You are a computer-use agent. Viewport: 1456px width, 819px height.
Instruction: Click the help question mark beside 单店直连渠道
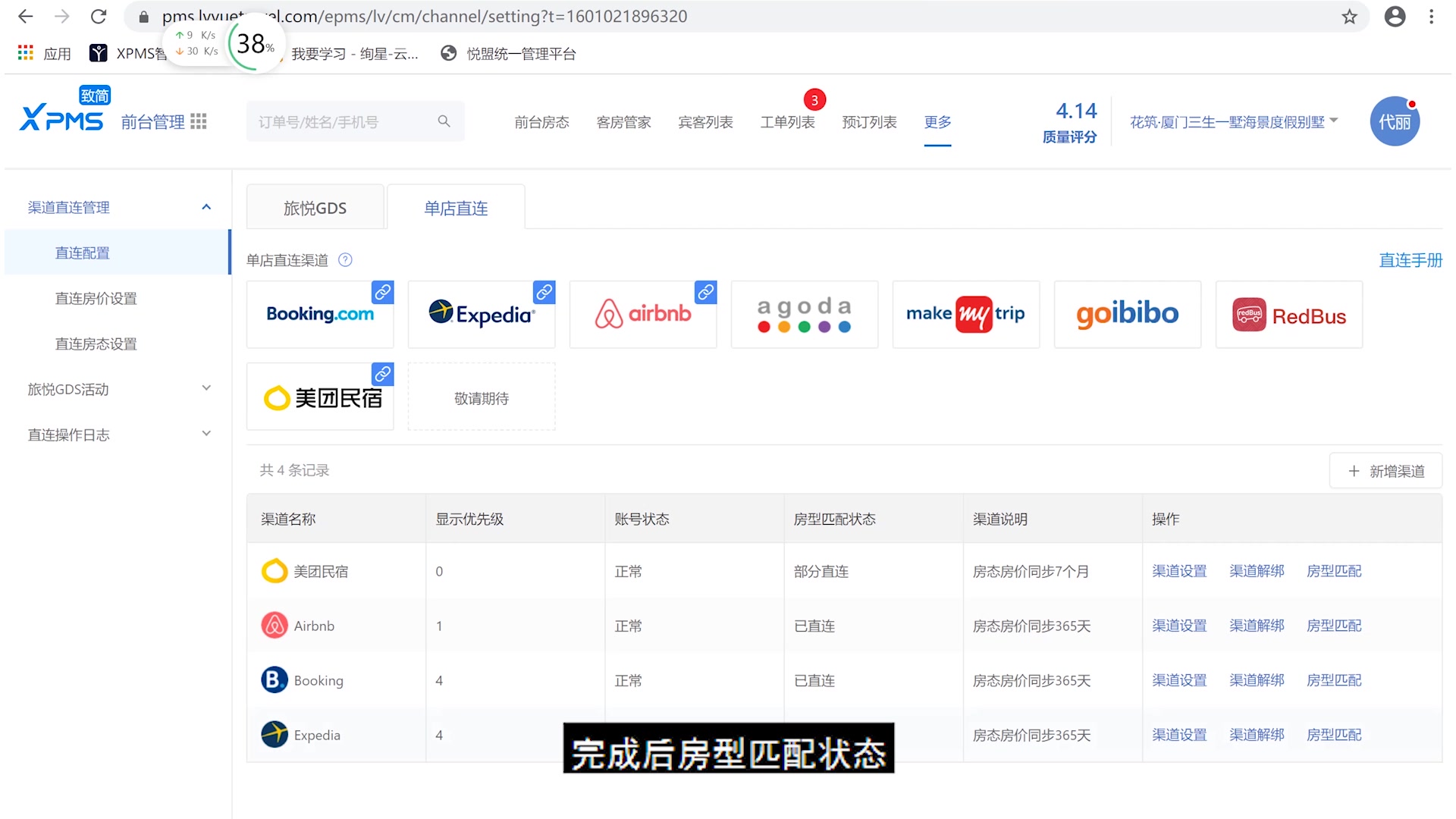pos(345,260)
